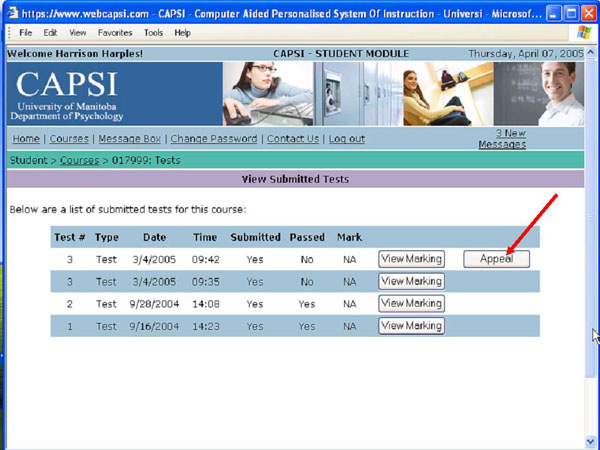The height and width of the screenshot is (450, 600).
Task: Open the Help menu
Action: pos(183,33)
